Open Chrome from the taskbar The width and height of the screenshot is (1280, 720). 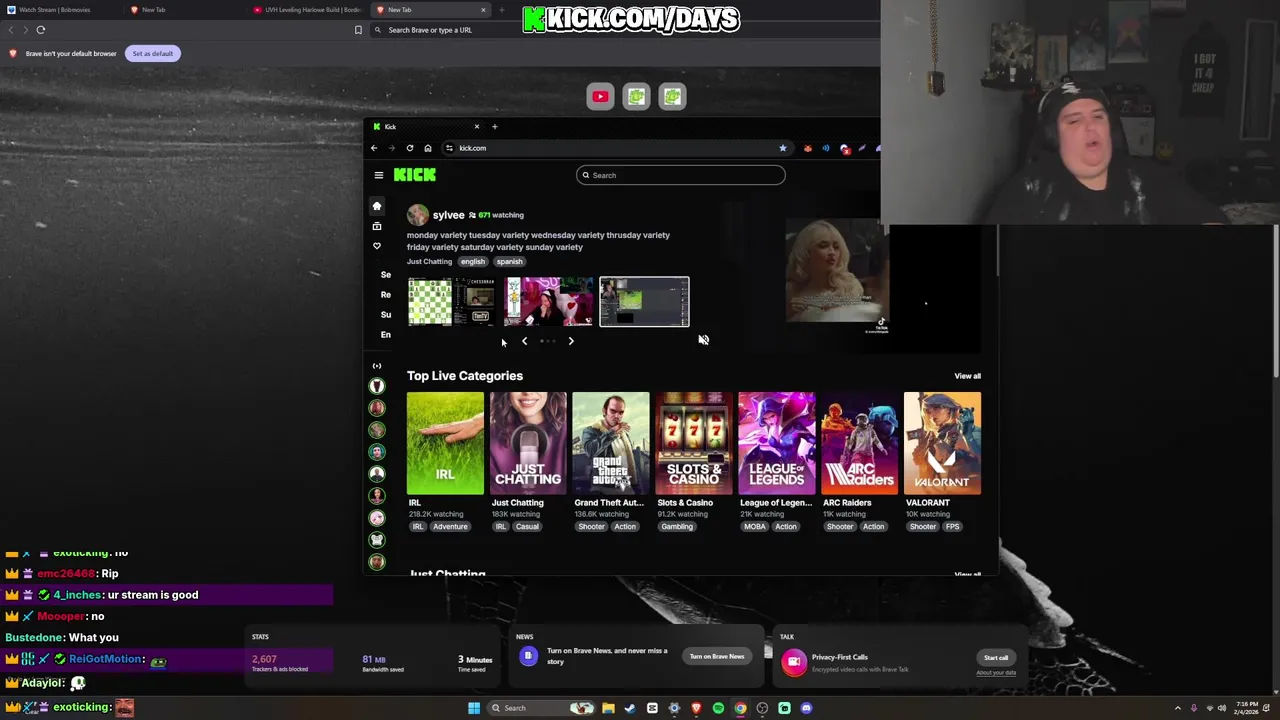[x=740, y=708]
